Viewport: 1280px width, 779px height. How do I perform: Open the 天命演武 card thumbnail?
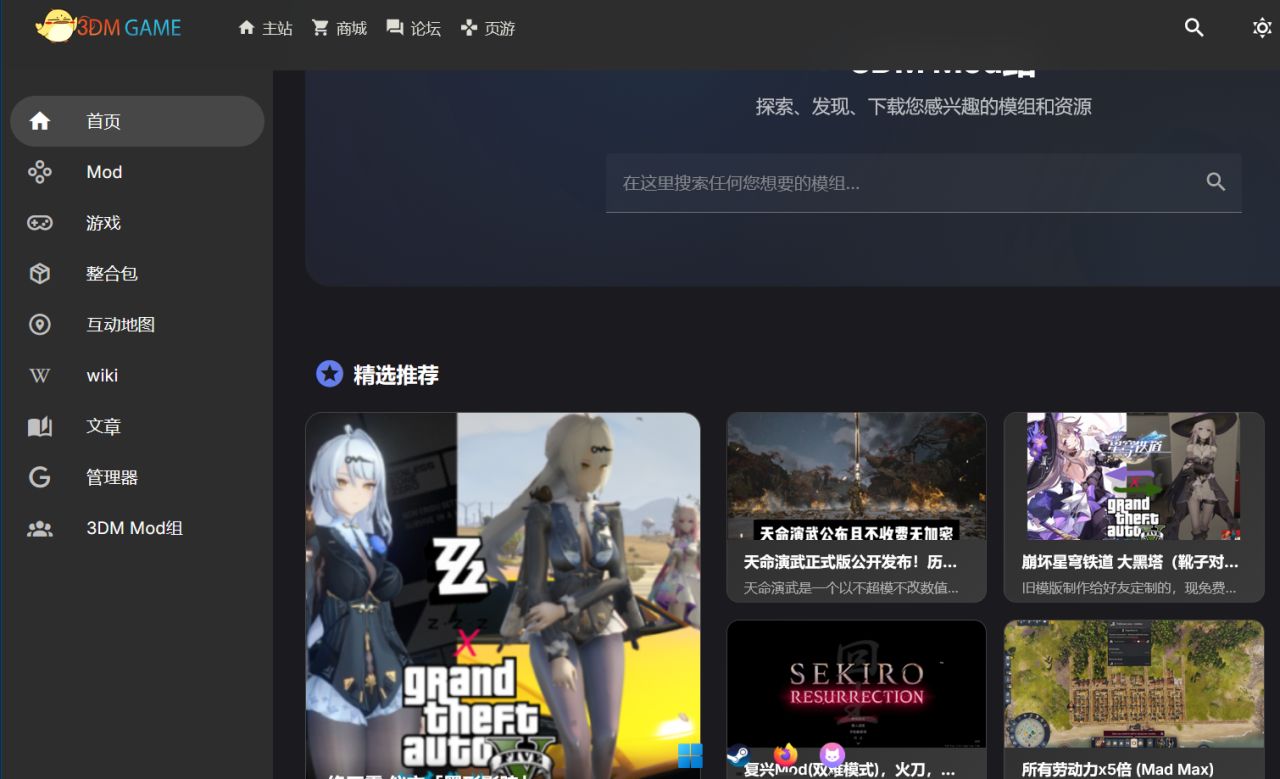point(857,477)
